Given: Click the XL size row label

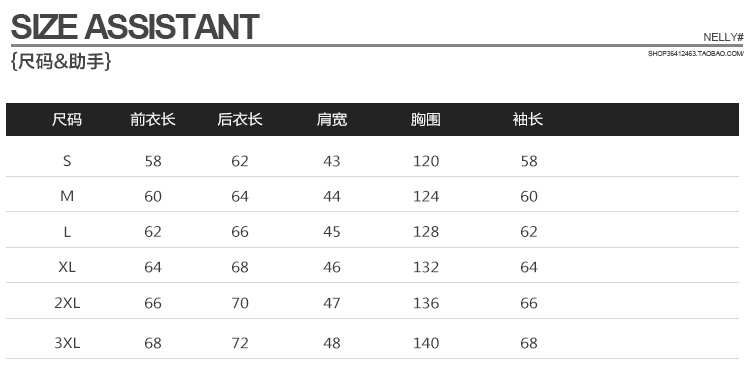Looking at the screenshot, I should coord(67,266).
